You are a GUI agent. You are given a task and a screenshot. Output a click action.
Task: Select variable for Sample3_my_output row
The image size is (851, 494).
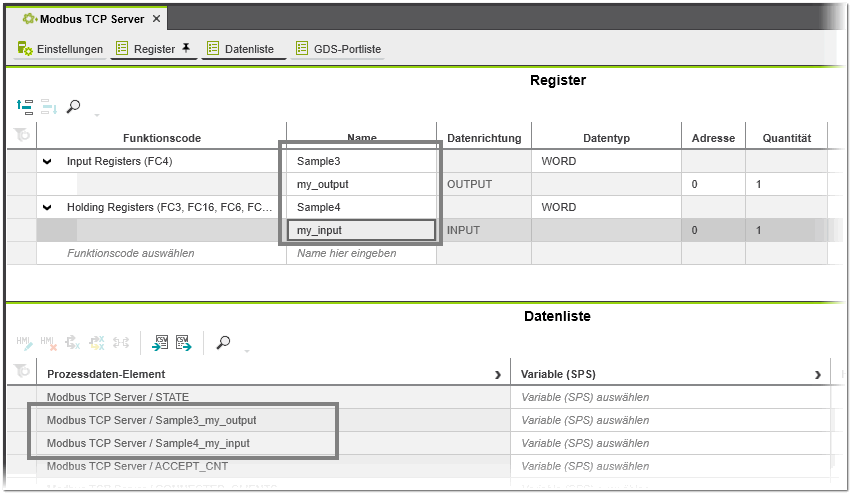point(670,420)
